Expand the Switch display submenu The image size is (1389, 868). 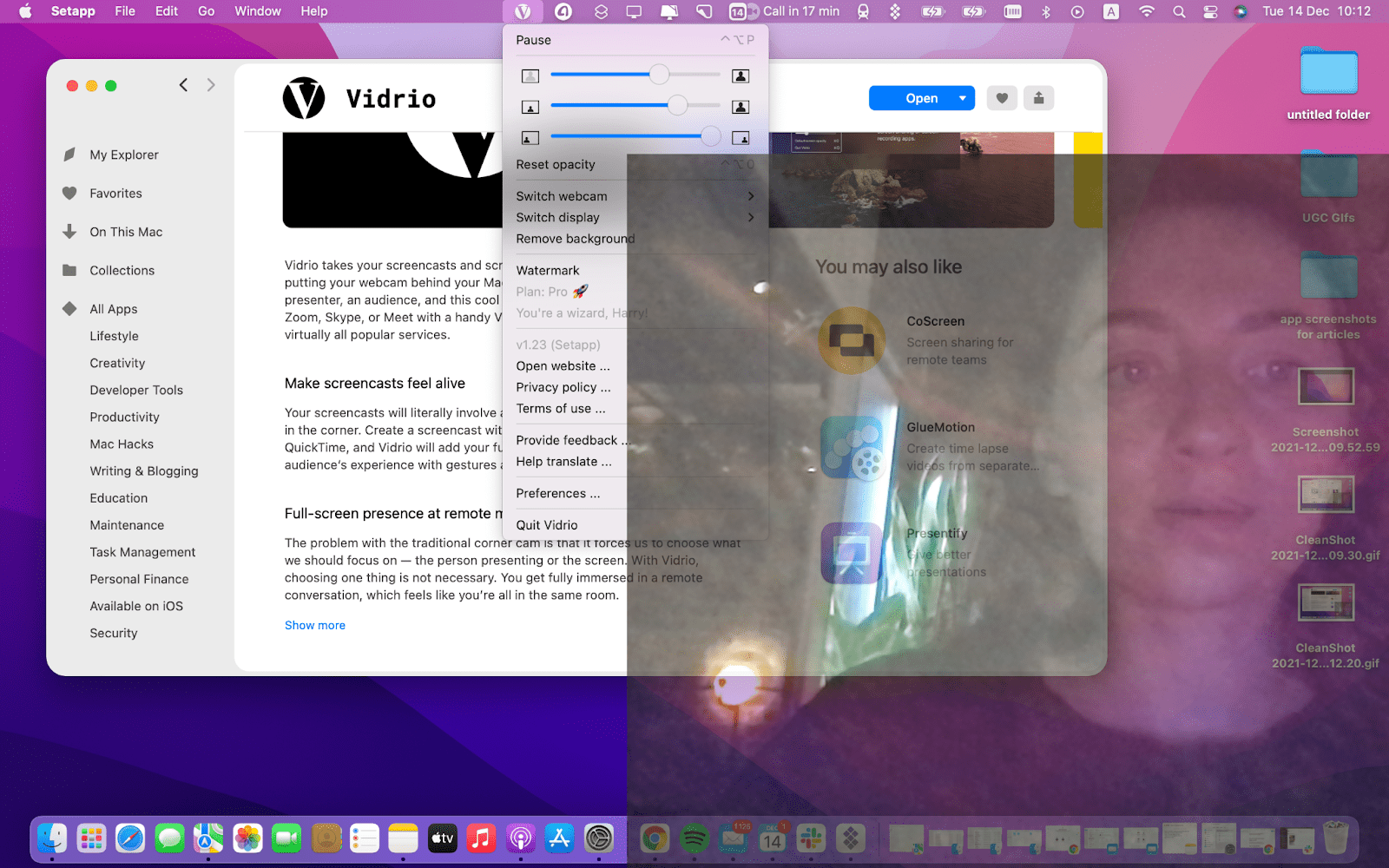635,217
